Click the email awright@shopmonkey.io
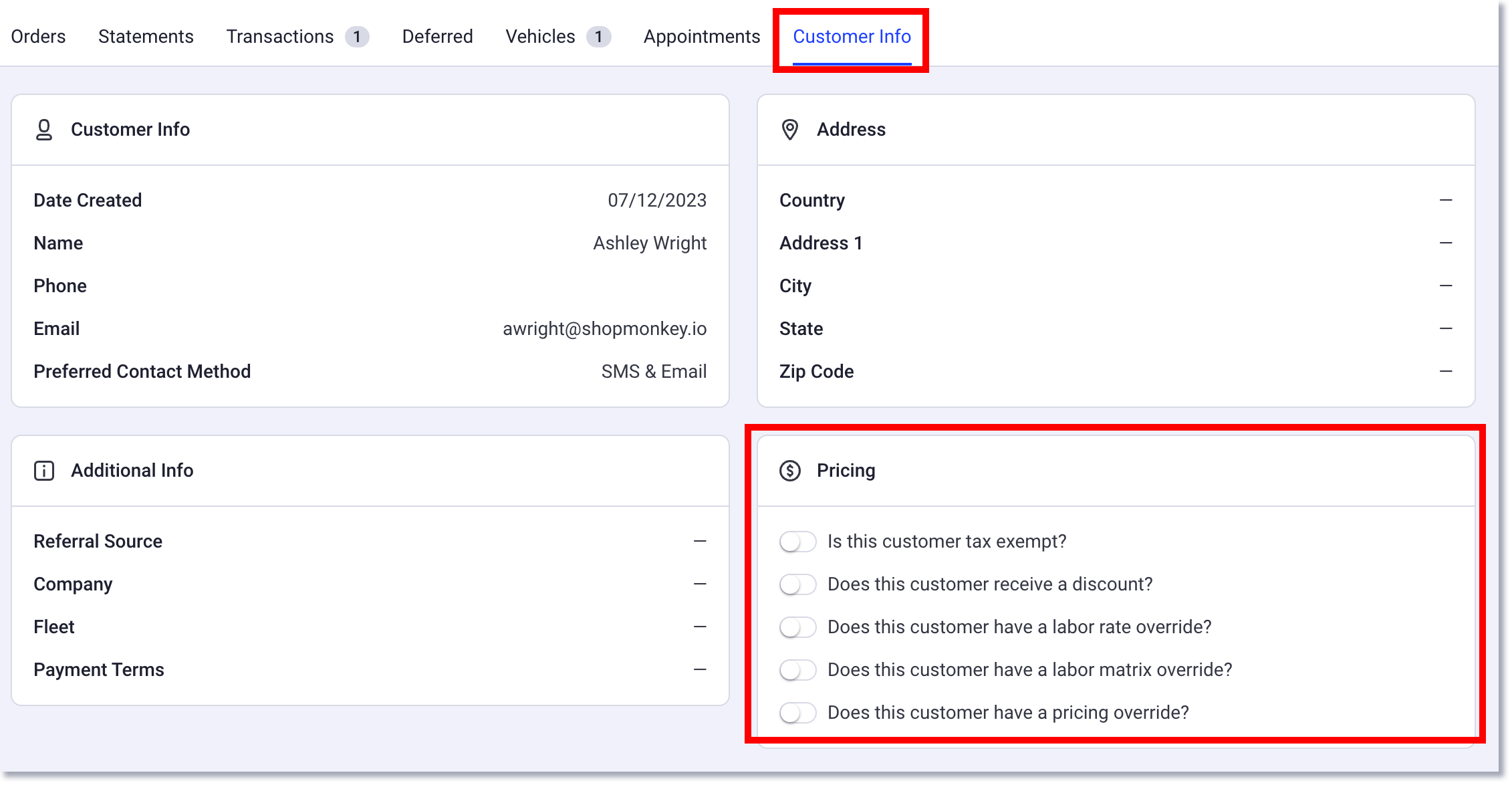This screenshot has height=785, width=1512. pyautogui.click(x=605, y=328)
